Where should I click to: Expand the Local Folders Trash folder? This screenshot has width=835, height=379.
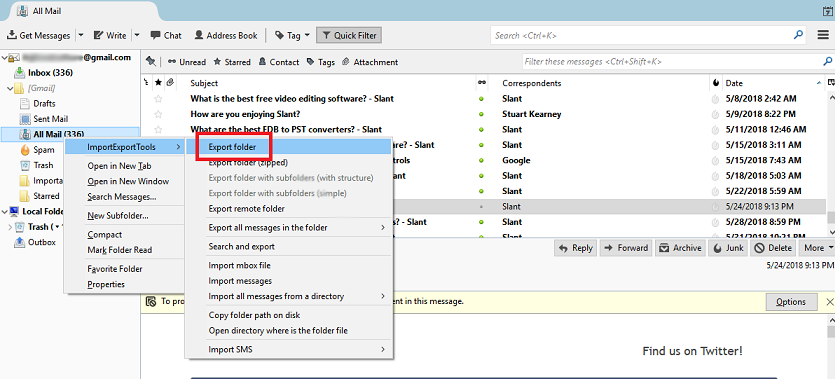pyautogui.click(x=9, y=227)
